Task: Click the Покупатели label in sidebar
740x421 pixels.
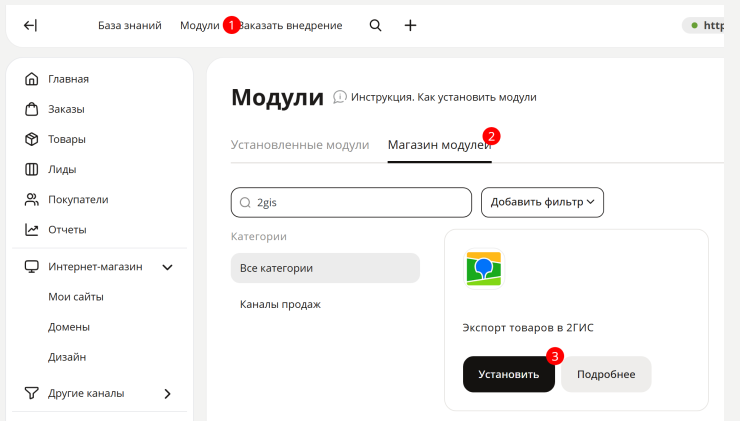Action: point(78,200)
